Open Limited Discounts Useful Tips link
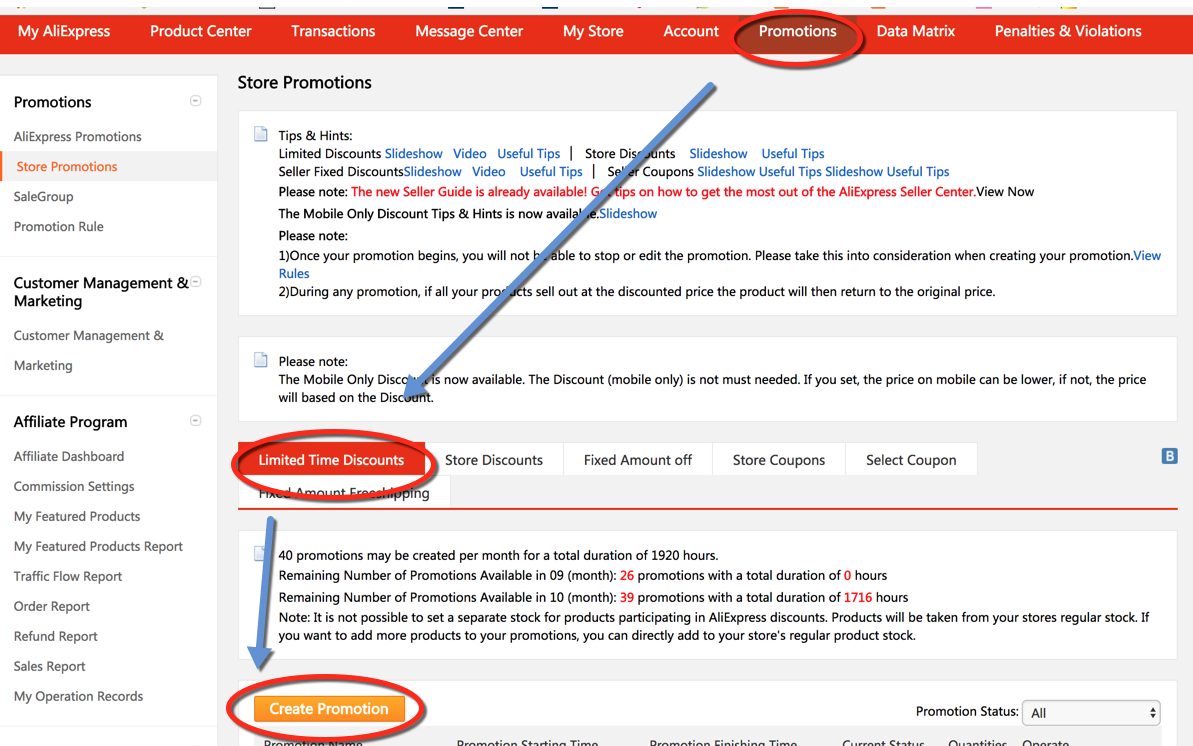The height and width of the screenshot is (746, 1193). tap(528, 154)
